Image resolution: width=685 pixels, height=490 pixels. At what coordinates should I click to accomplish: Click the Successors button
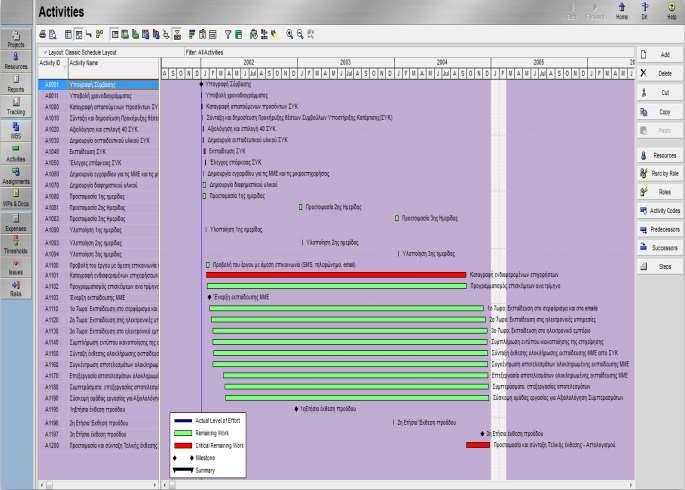pos(660,248)
